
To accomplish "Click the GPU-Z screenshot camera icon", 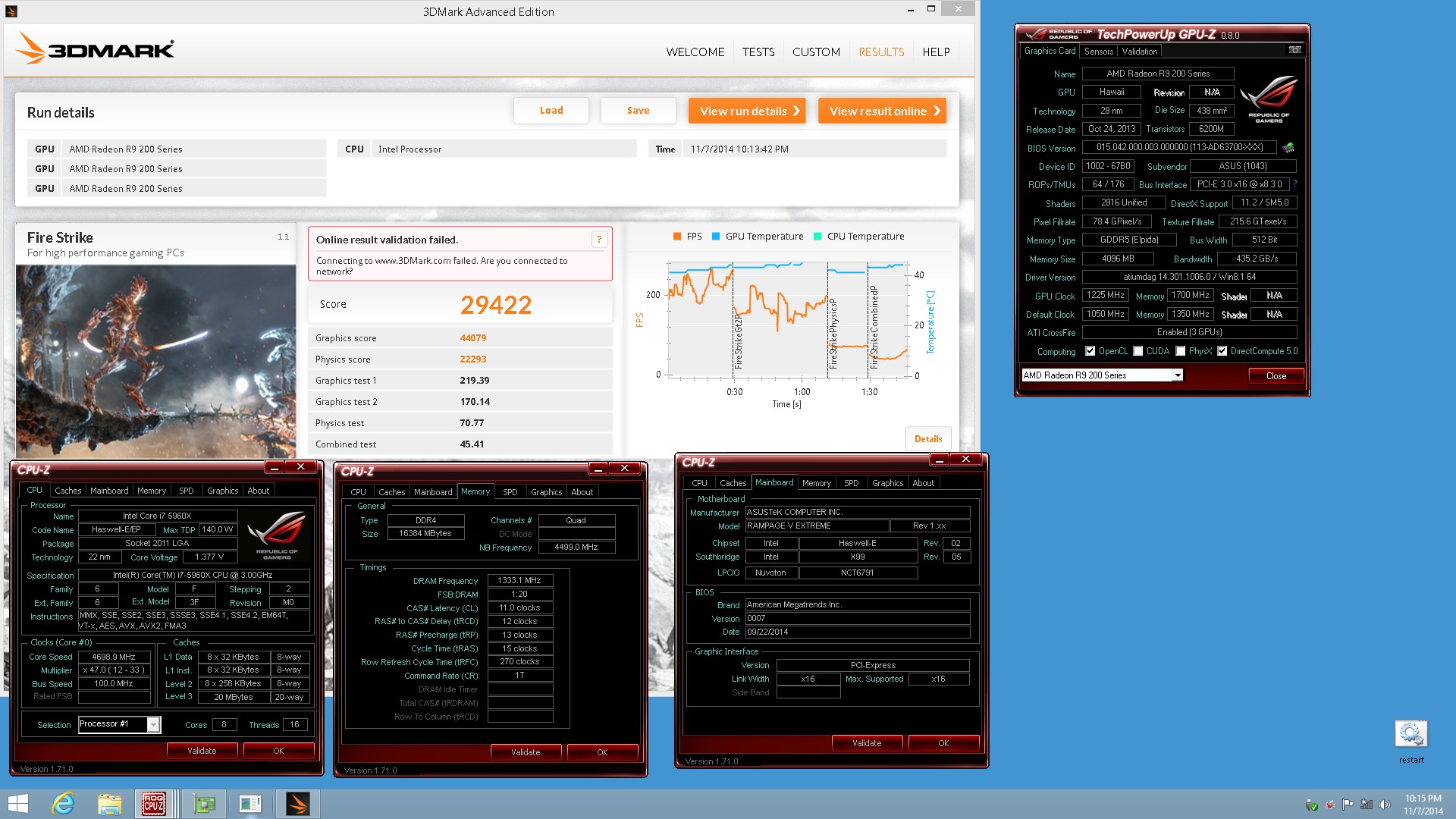I will (x=1294, y=50).
